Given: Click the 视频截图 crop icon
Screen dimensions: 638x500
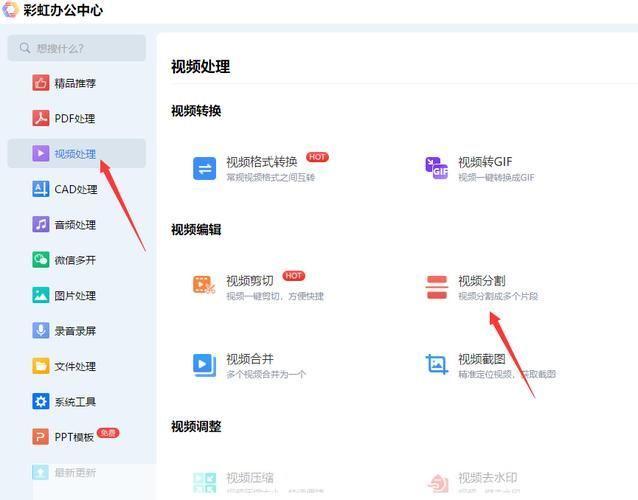Looking at the screenshot, I should point(436,365).
